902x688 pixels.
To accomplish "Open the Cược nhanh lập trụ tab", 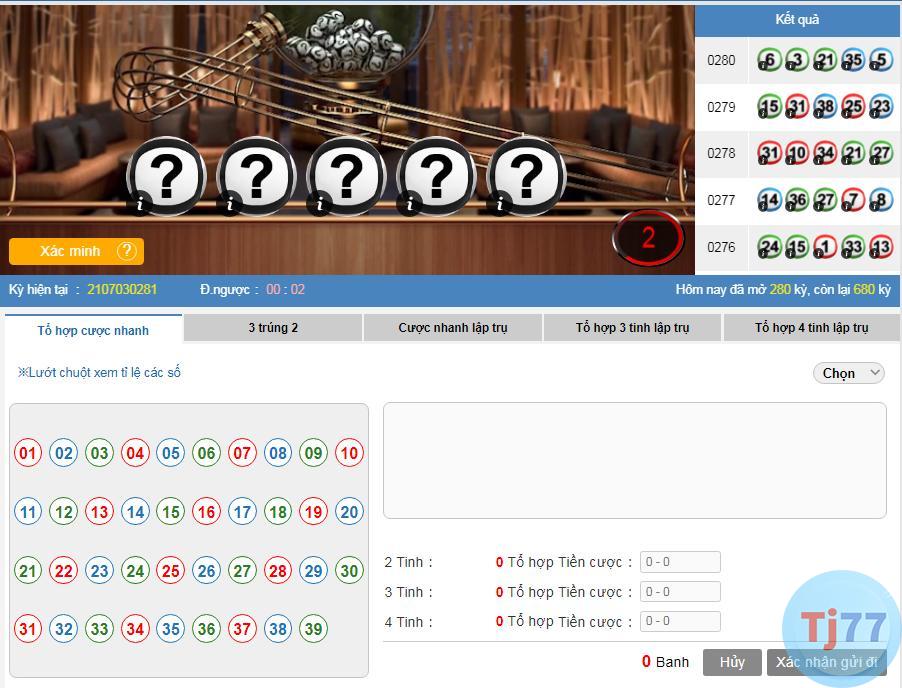I will point(453,328).
